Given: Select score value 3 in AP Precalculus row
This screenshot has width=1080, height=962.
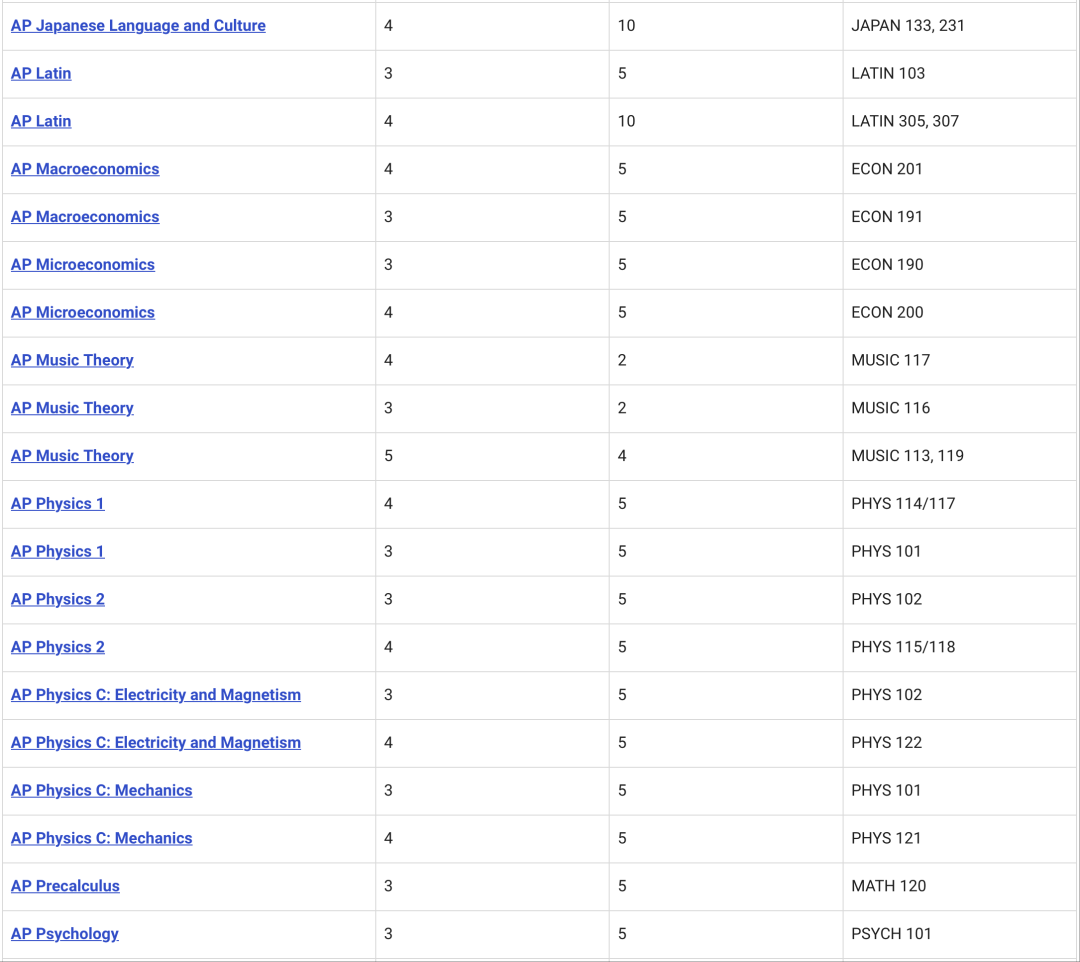Looking at the screenshot, I should coord(388,886).
